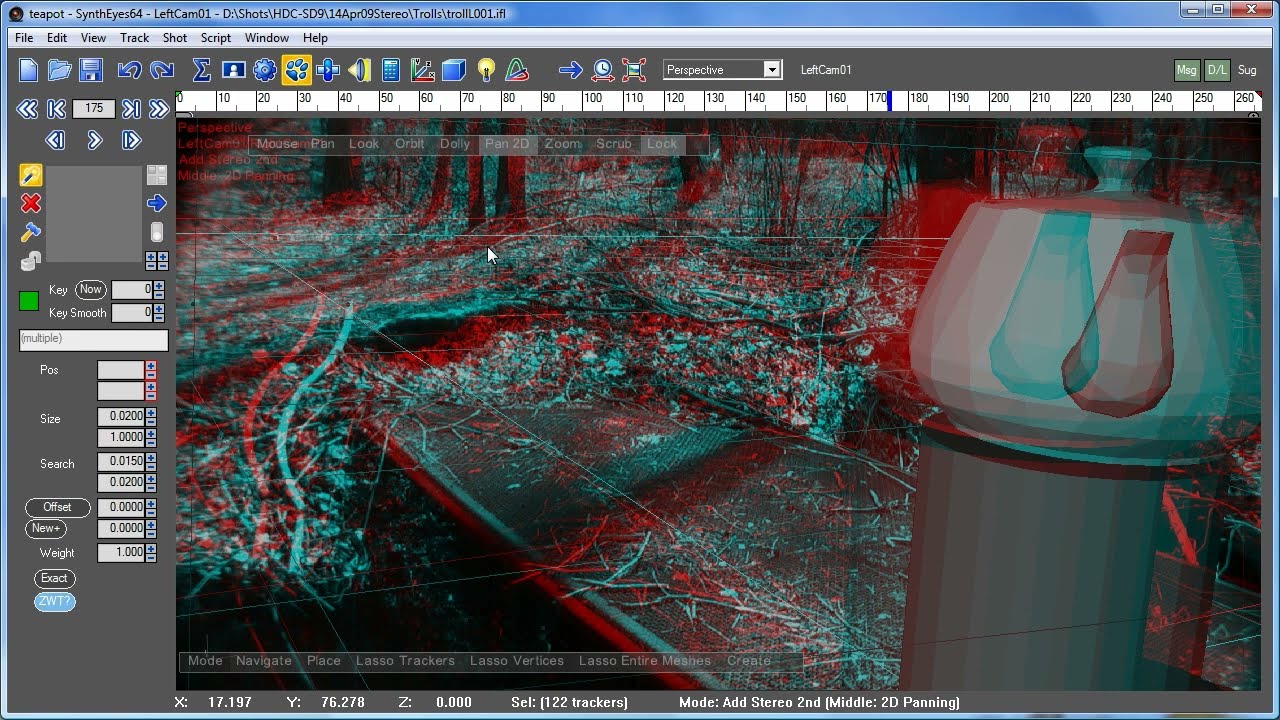Open the Script menu

216,38
